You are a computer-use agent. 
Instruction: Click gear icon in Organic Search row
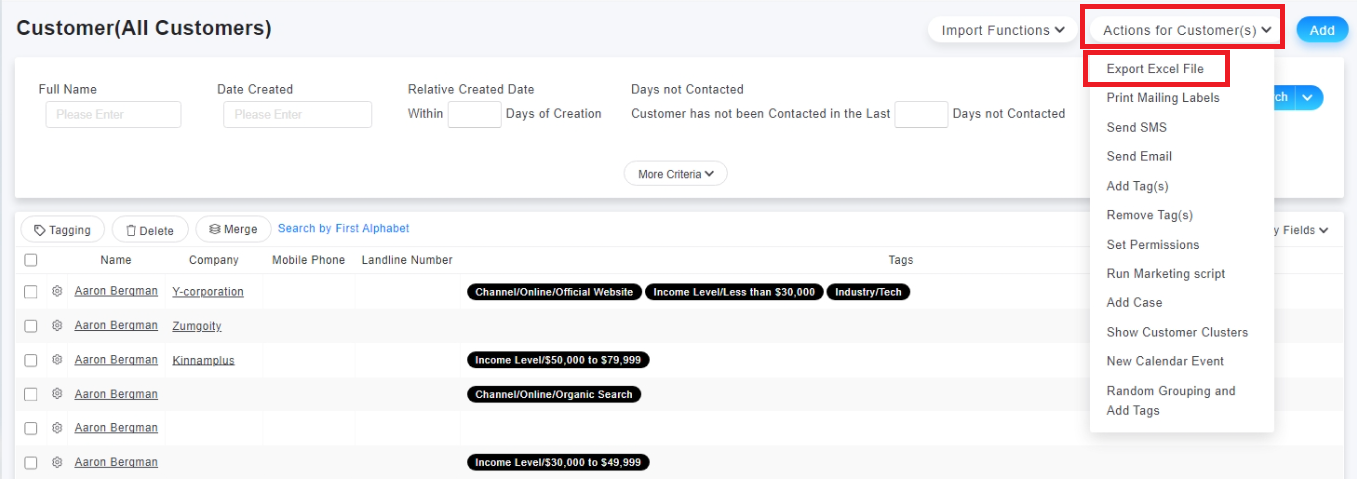coord(57,394)
